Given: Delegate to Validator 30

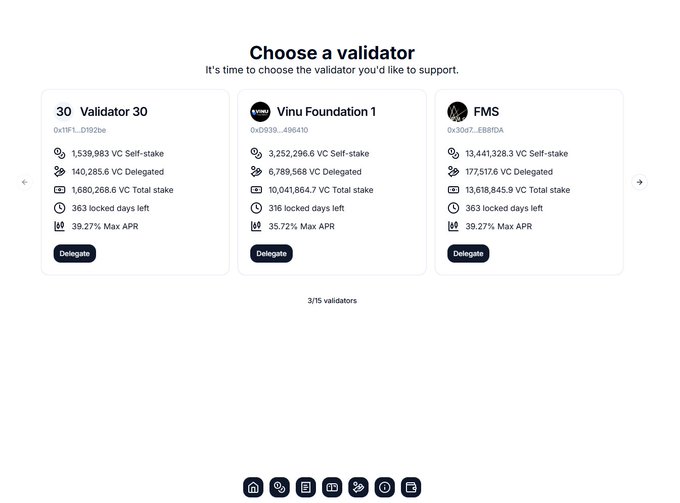Looking at the screenshot, I should pos(75,254).
